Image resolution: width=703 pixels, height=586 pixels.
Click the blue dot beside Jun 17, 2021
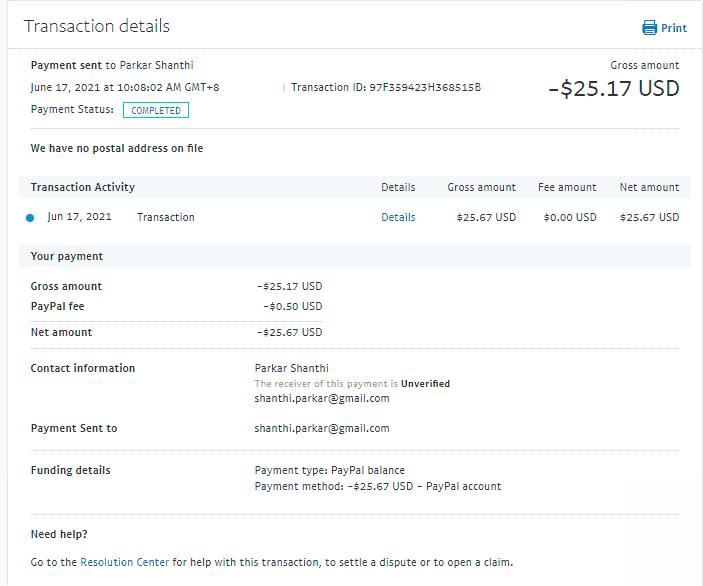[x=30, y=218]
